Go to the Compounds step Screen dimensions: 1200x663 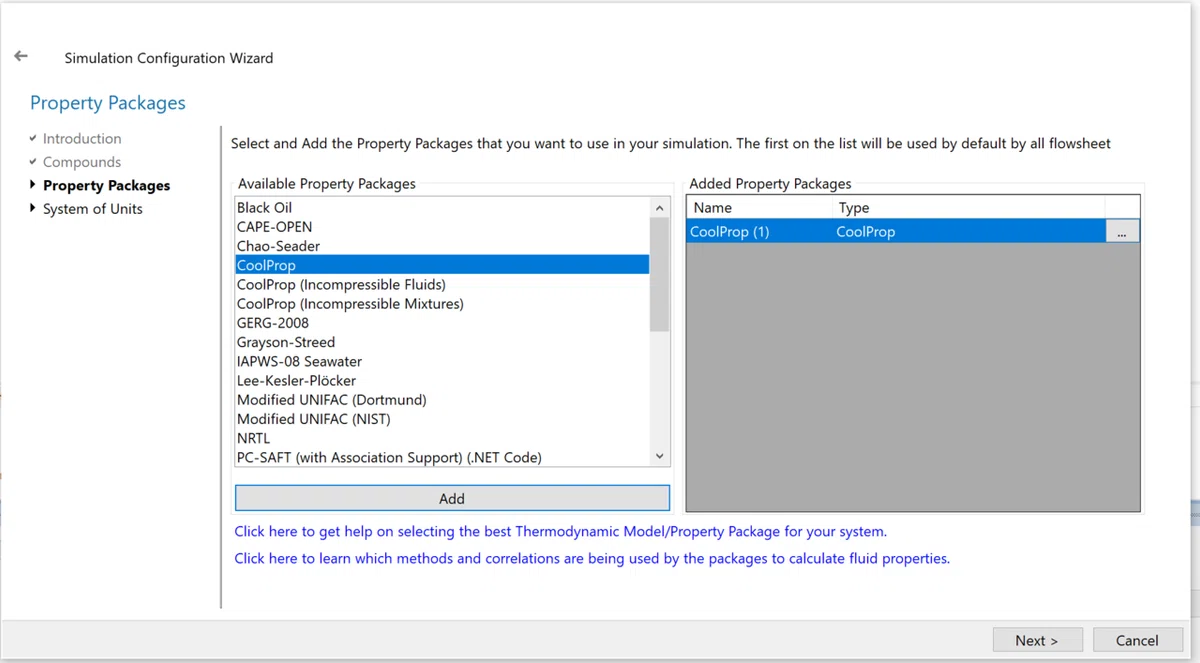click(x=82, y=162)
